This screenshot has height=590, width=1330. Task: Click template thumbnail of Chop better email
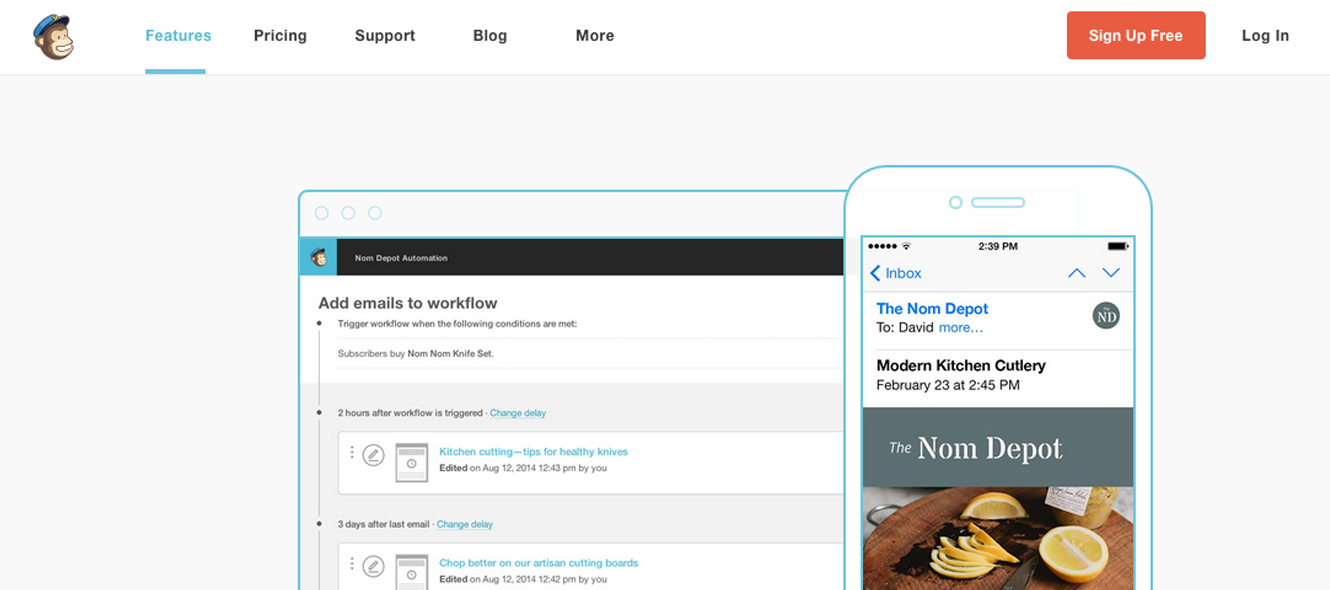click(x=411, y=571)
